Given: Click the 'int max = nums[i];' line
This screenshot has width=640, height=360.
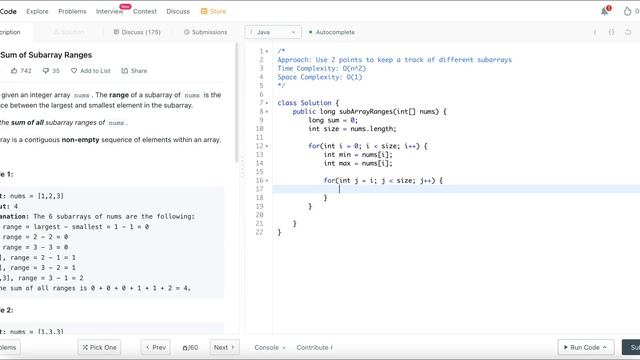Looking at the screenshot, I should [358, 163].
